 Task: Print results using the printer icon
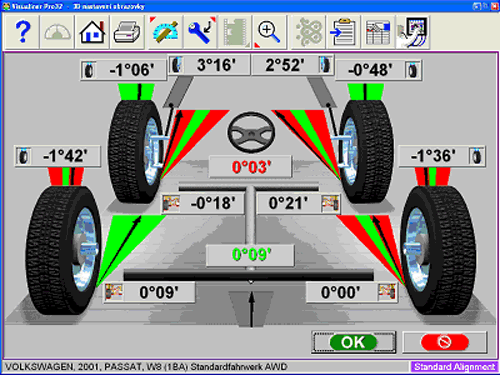[127, 32]
